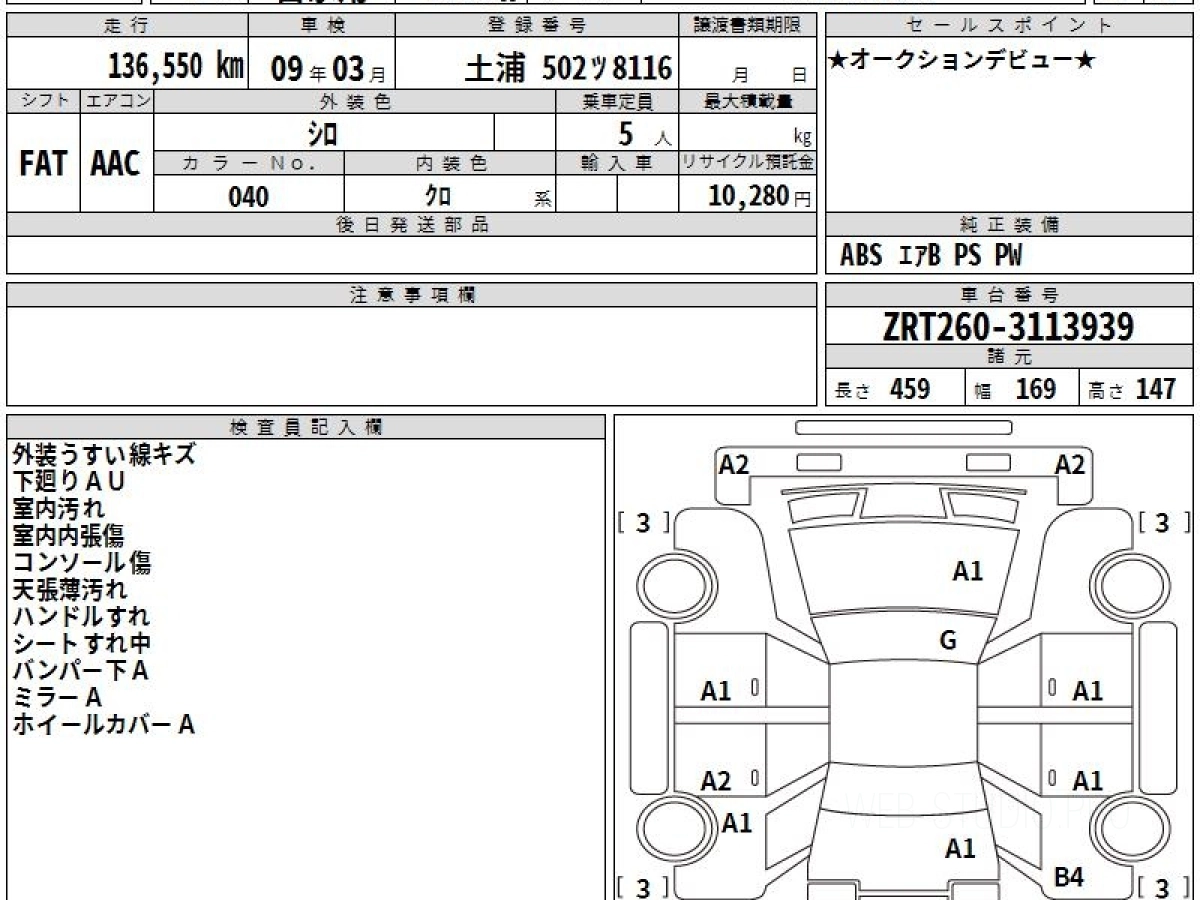This screenshot has height=900, width=1200.
Task: Click the B4 damage mark on diagram
Action: 1069,877
